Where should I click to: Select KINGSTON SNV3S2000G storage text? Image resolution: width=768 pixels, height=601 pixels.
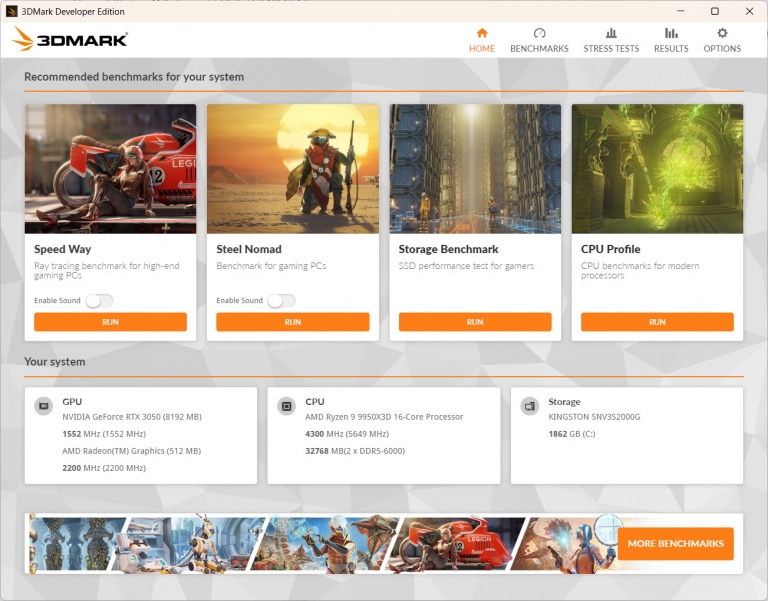click(x=594, y=417)
